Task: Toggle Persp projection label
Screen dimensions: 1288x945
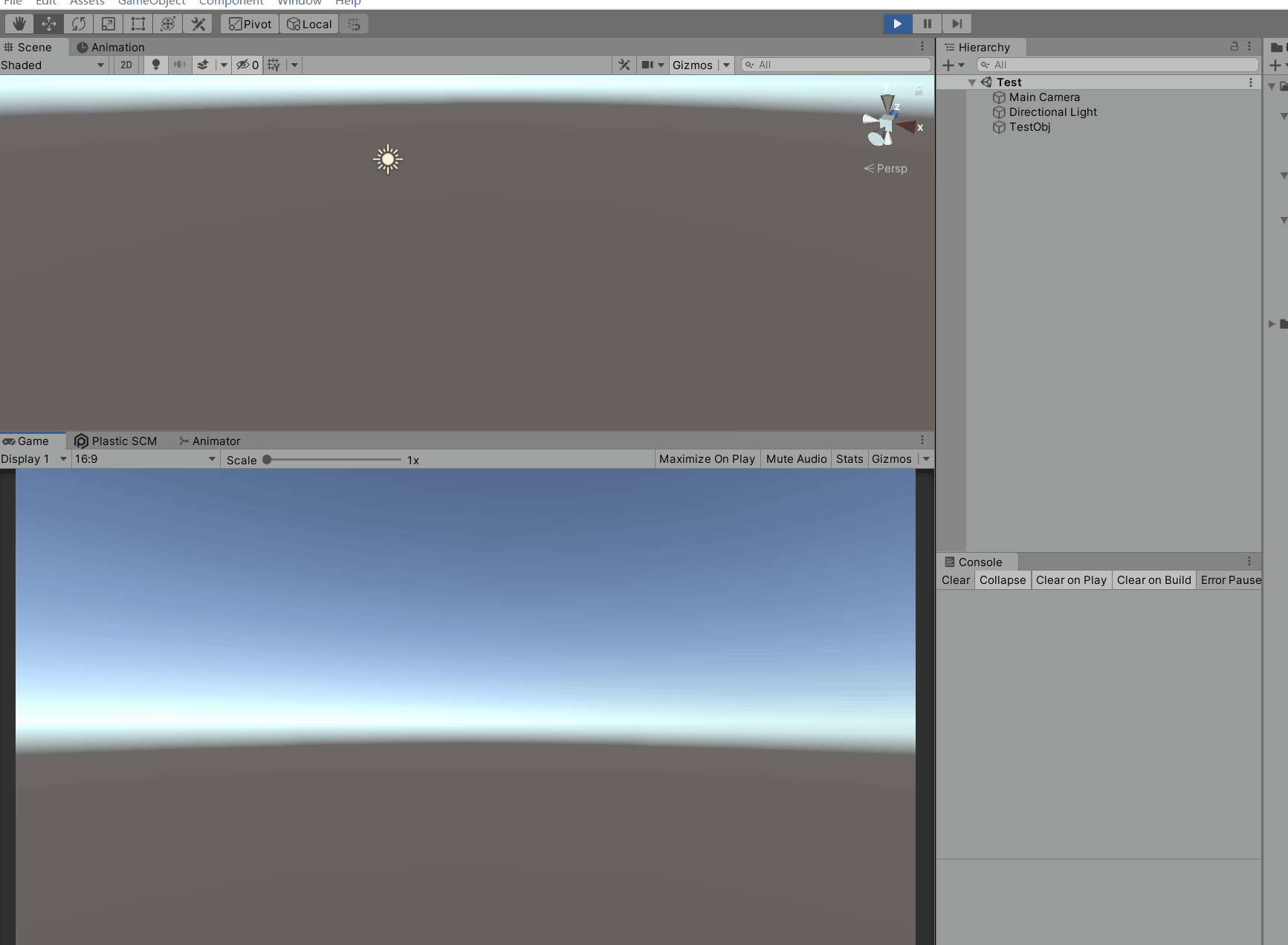Action: click(886, 169)
